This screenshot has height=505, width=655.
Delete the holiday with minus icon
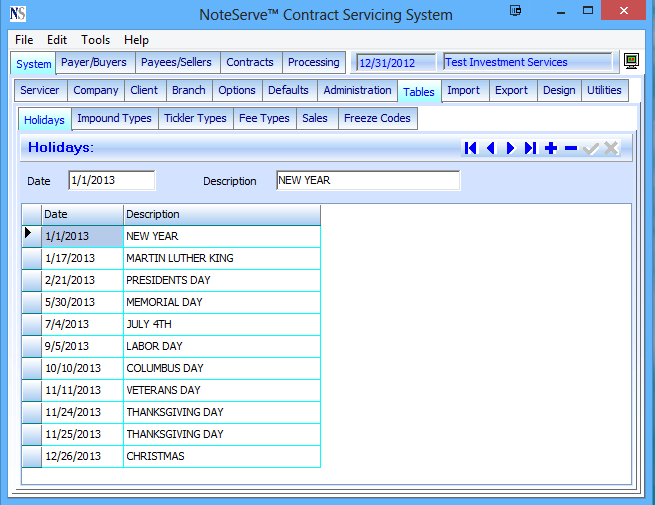tap(571, 148)
